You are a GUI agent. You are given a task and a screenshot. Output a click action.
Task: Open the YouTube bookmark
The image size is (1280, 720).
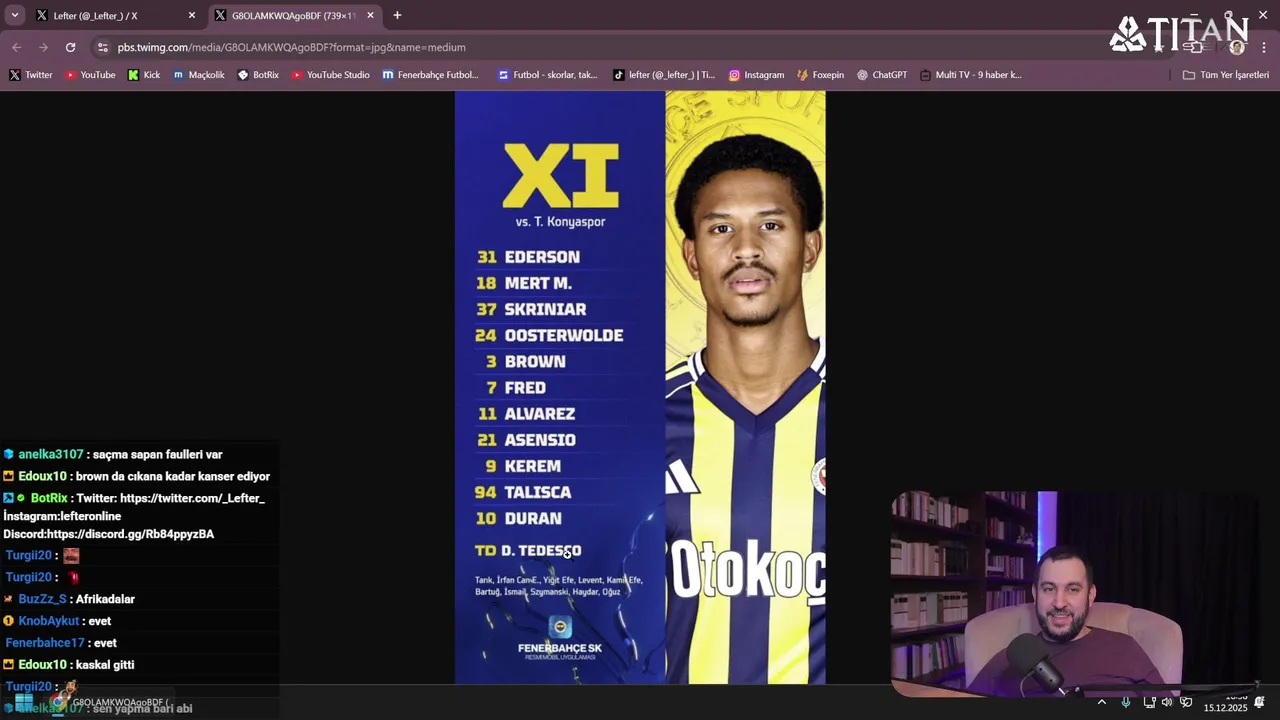(90, 75)
